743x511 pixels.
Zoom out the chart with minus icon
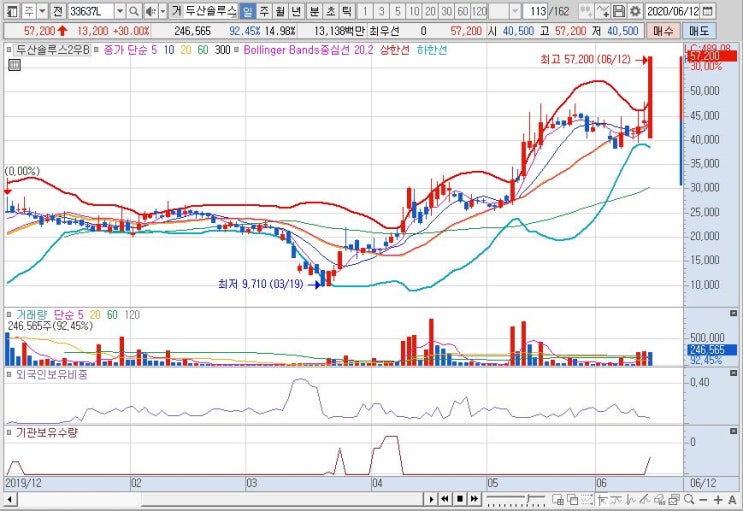tap(703, 500)
